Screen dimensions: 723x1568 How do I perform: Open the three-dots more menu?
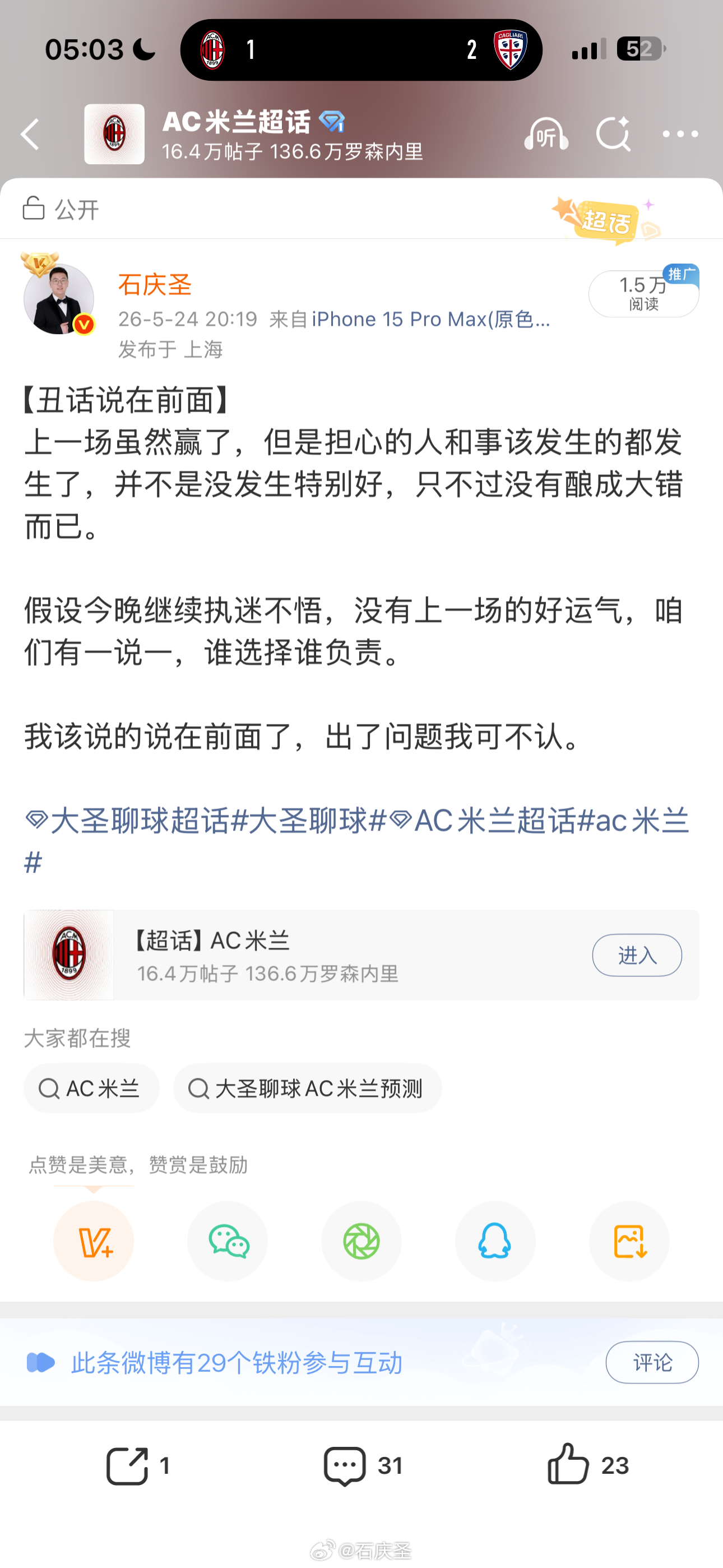(680, 134)
